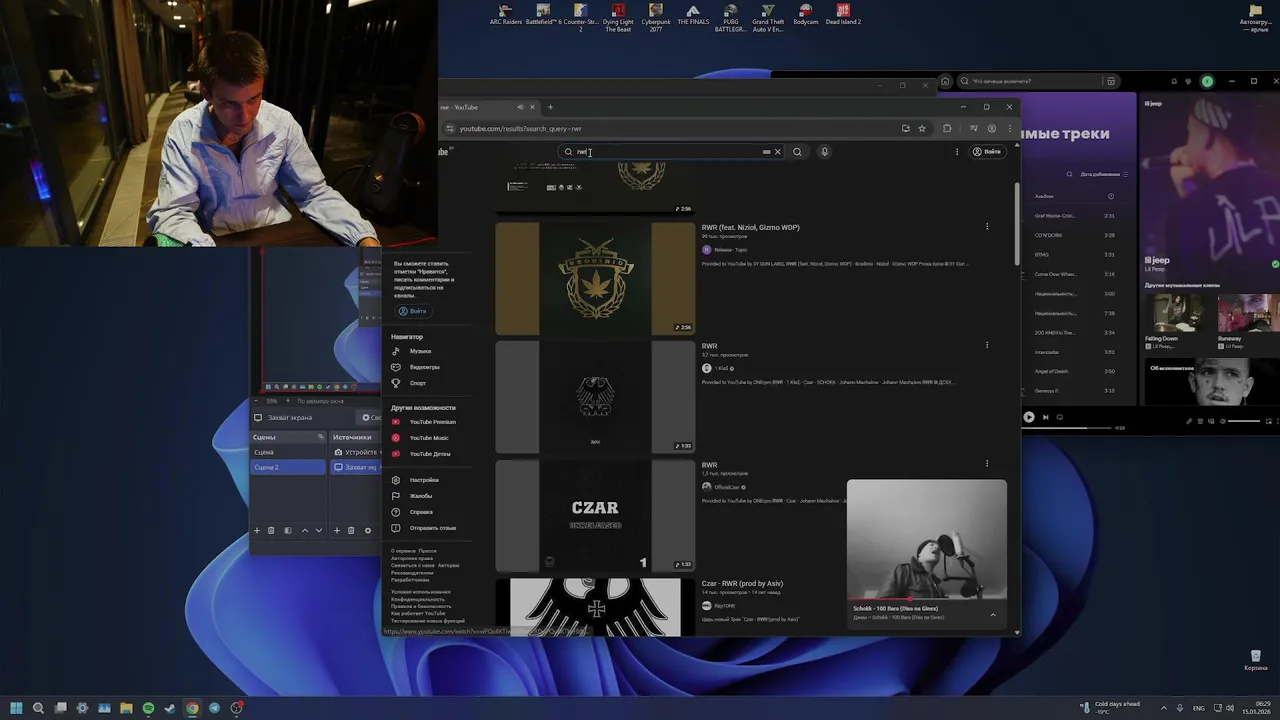Clear the YouTube search box text
The height and width of the screenshot is (720, 1280).
click(x=777, y=152)
